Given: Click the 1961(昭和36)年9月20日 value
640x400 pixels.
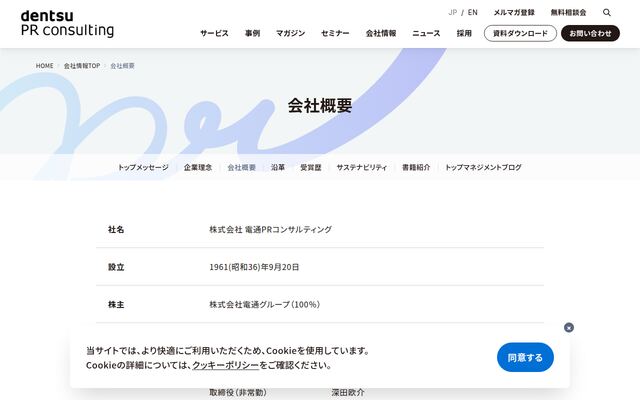Looking at the screenshot, I should tap(254, 267).
